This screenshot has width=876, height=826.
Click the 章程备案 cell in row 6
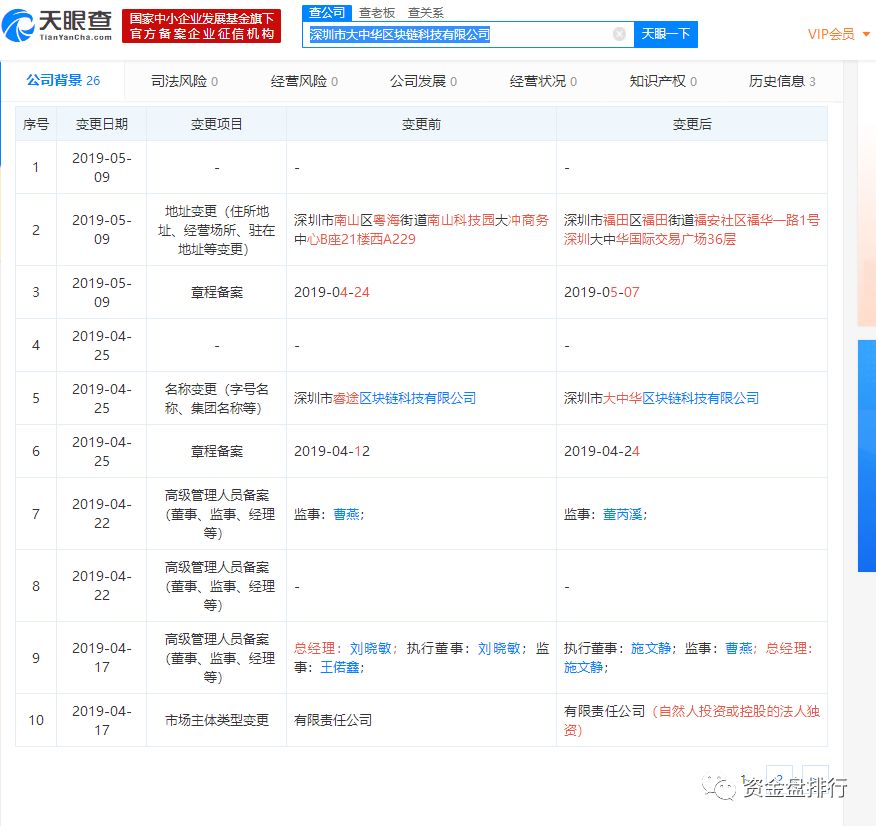217,451
